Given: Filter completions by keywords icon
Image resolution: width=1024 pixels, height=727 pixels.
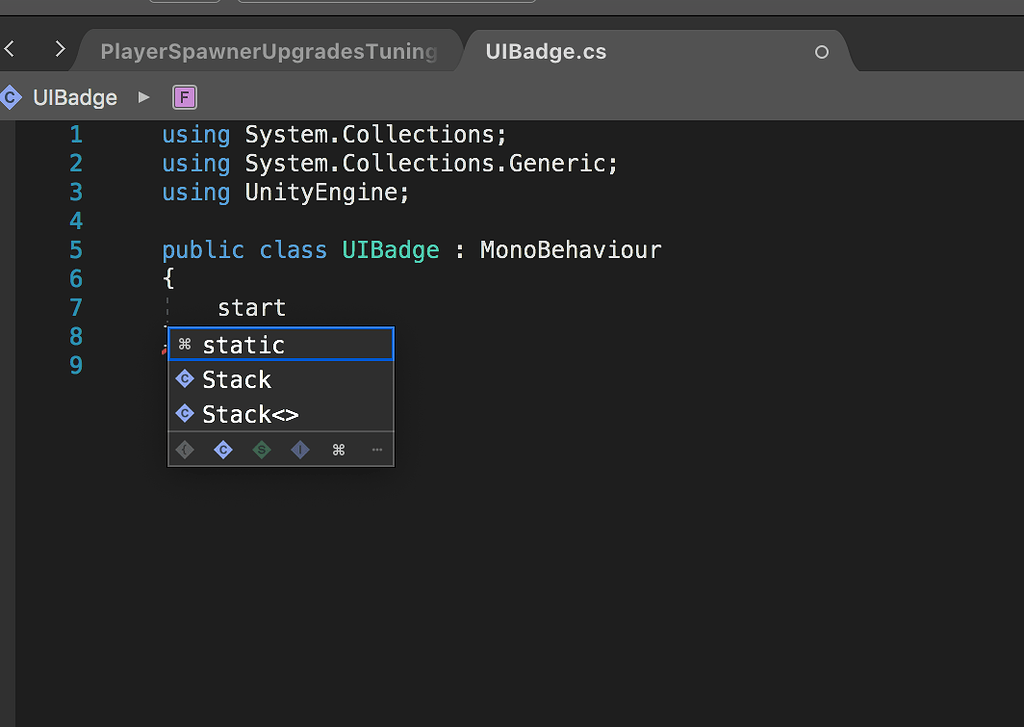Looking at the screenshot, I should coord(338,450).
